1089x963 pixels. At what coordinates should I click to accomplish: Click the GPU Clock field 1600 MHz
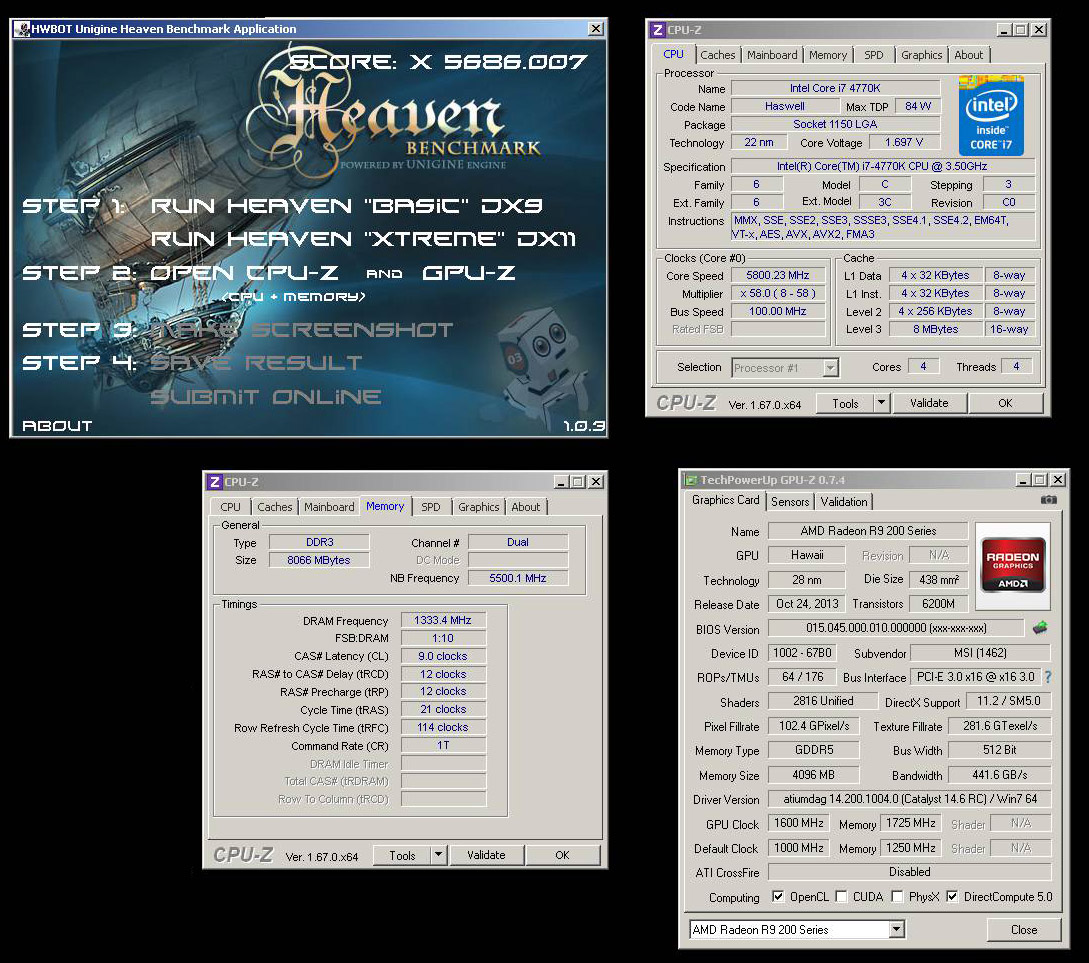pos(799,823)
